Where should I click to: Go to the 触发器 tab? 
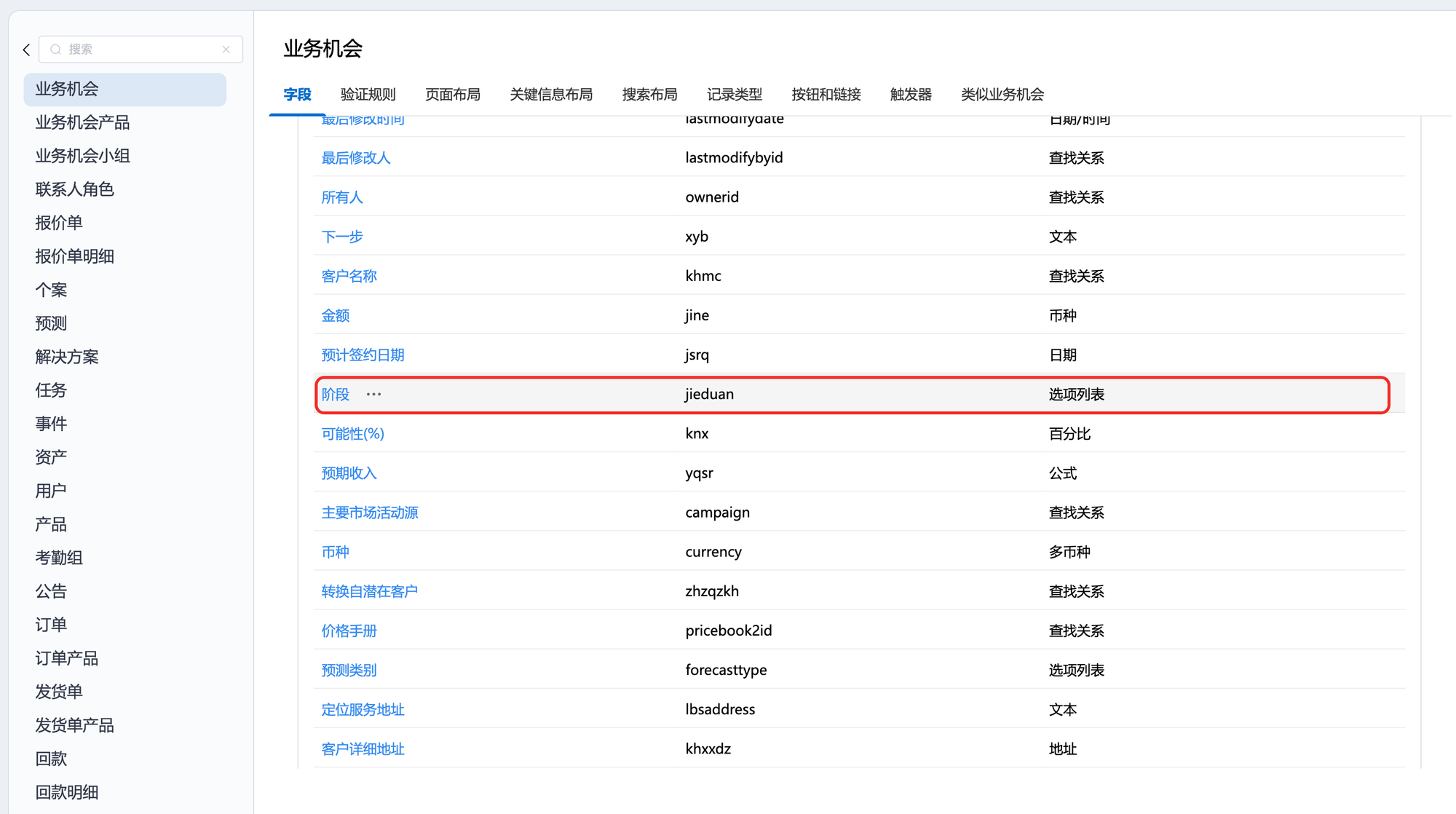coord(910,95)
